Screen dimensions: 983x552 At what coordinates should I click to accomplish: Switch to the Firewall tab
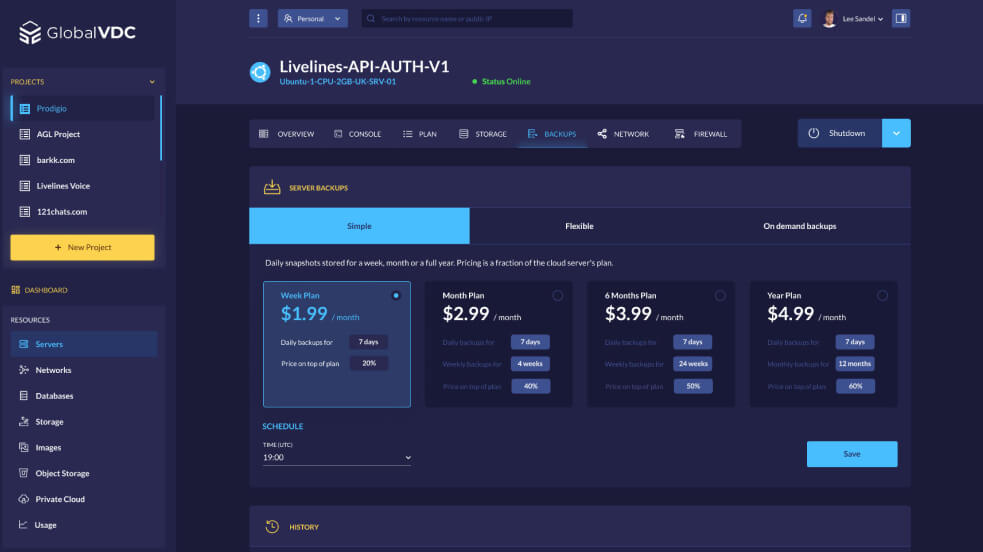tap(701, 134)
